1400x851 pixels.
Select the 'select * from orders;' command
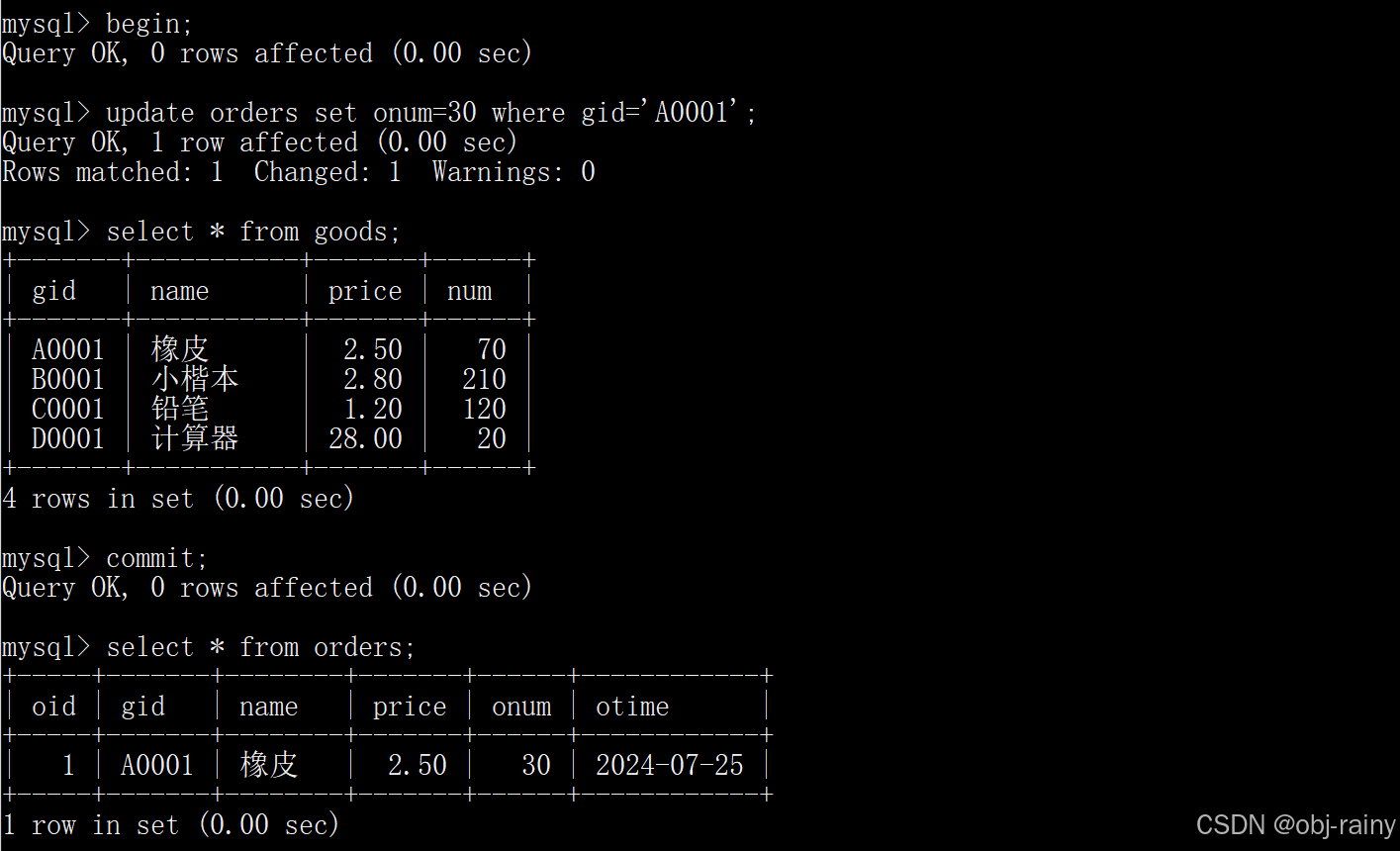[260, 647]
